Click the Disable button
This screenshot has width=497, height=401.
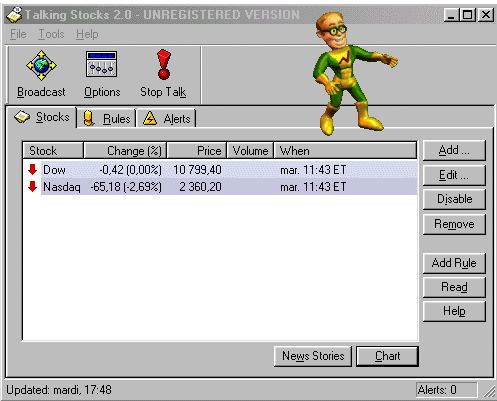click(454, 199)
